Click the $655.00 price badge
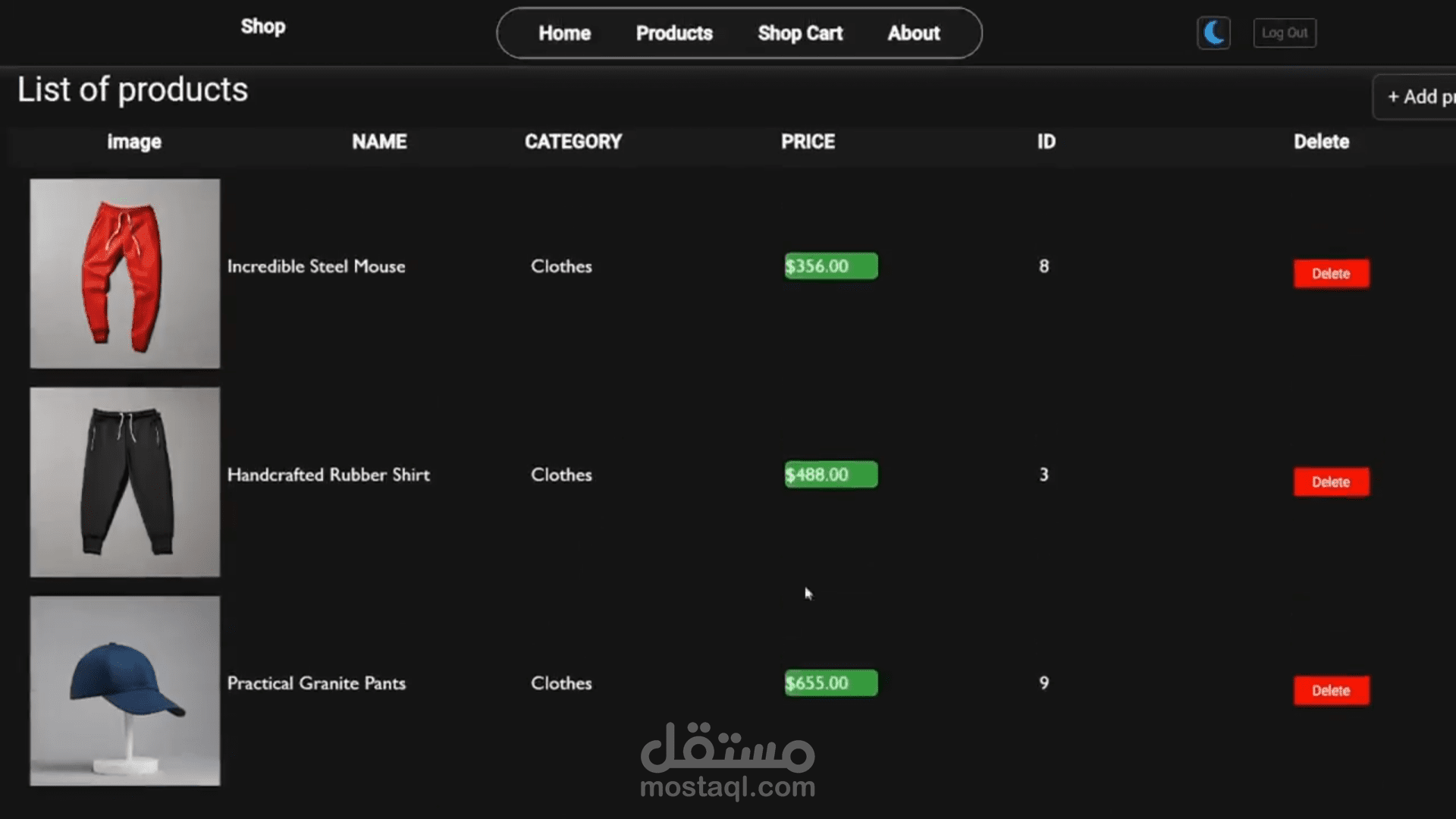 pos(830,683)
